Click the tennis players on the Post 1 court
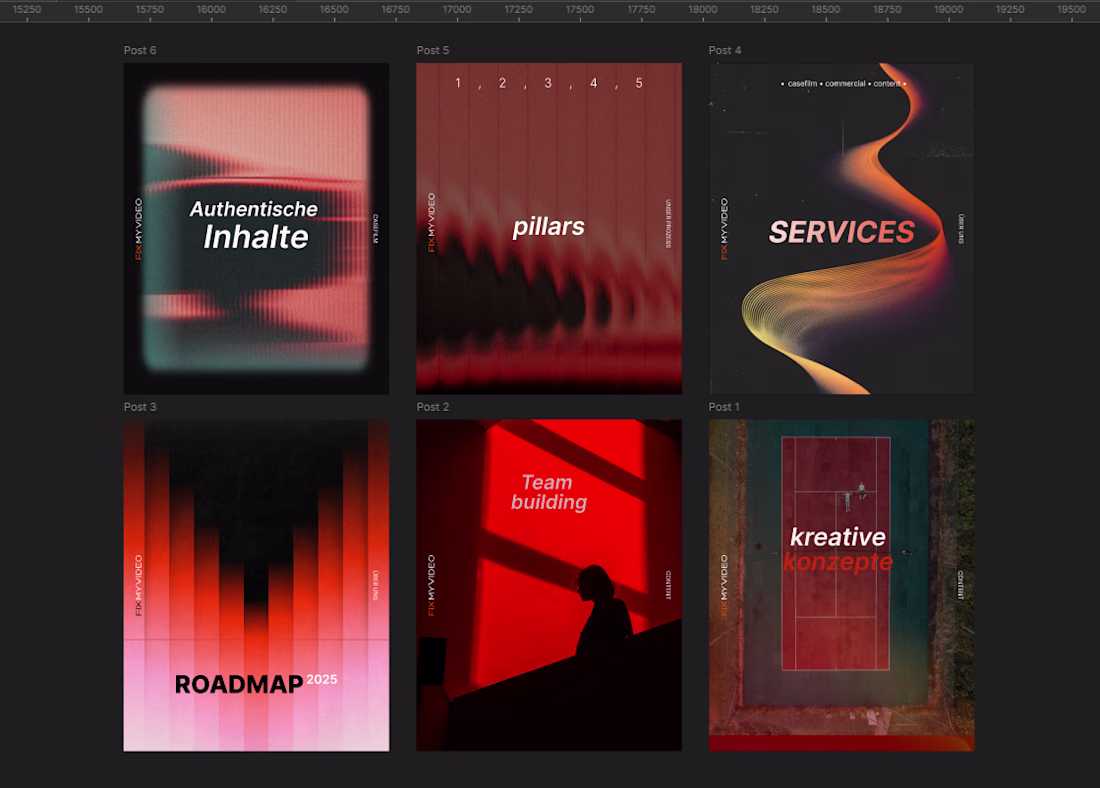The width and height of the screenshot is (1100, 788). click(x=854, y=495)
